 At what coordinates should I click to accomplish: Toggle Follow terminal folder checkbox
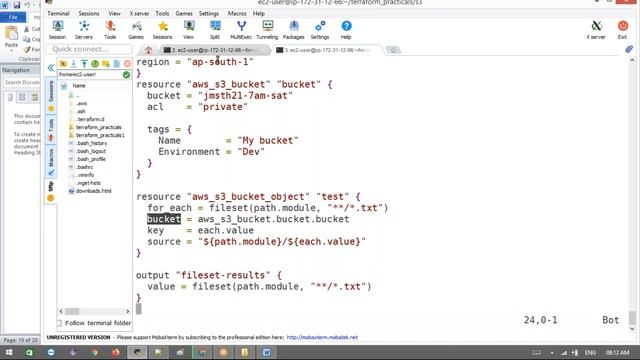click(60, 323)
